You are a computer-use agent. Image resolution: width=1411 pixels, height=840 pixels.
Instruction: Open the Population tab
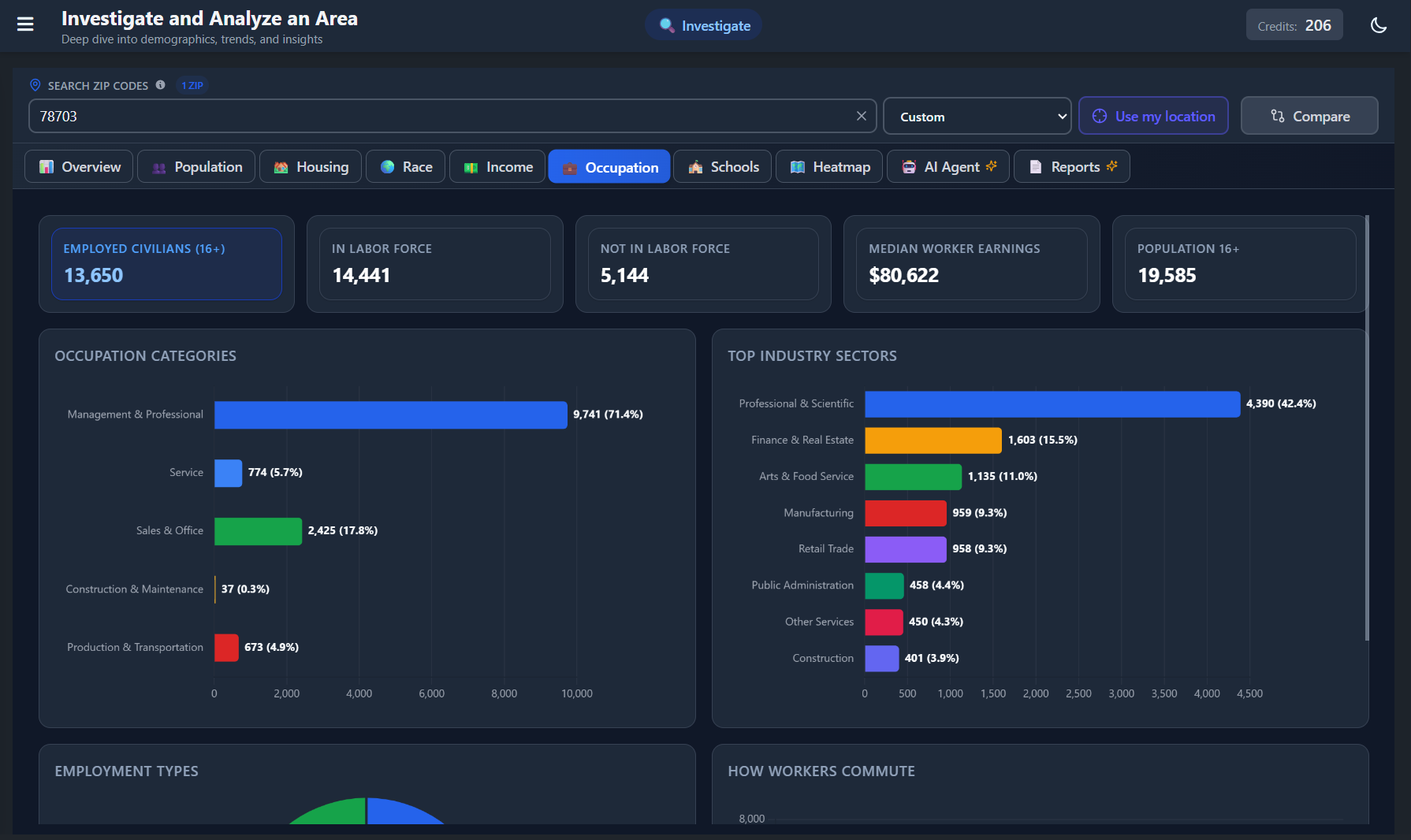[196, 167]
